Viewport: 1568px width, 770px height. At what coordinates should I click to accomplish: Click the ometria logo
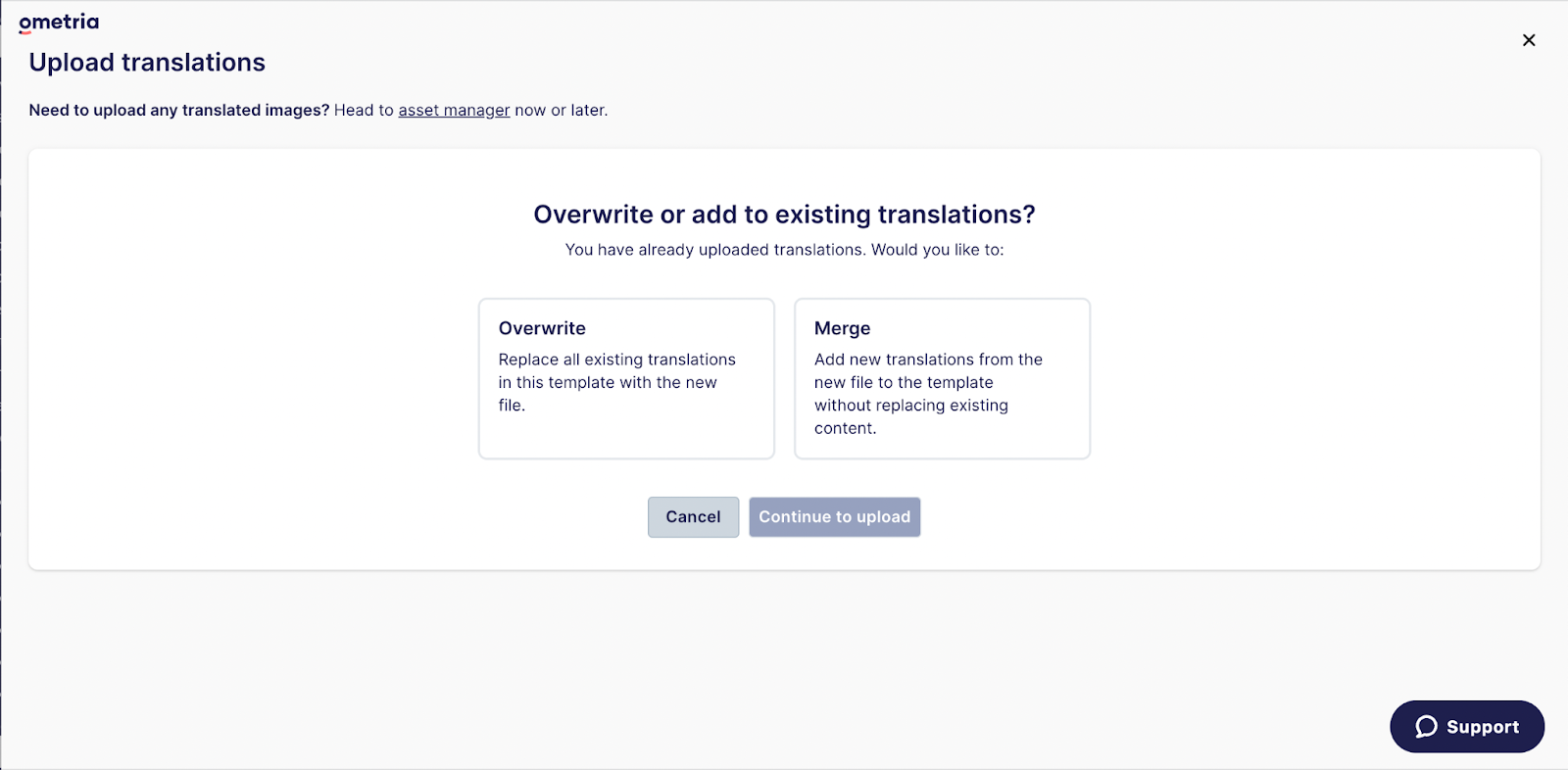[x=59, y=23]
